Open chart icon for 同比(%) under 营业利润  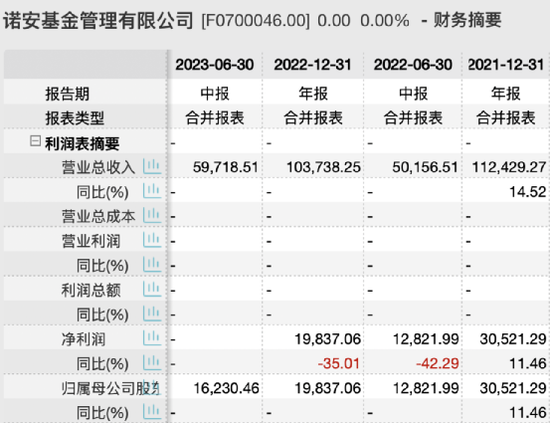[x=152, y=265]
